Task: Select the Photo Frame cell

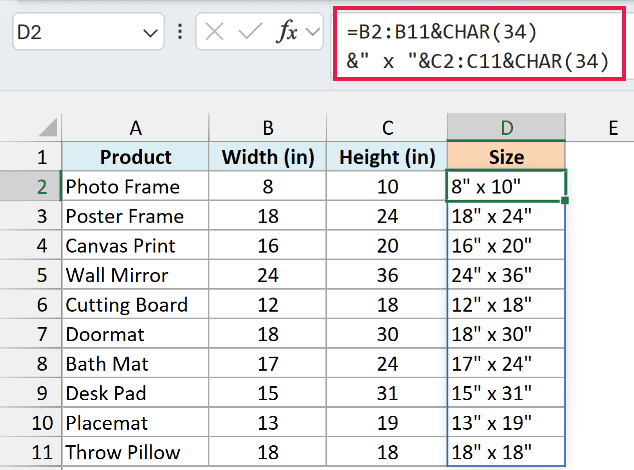Action: point(135,186)
